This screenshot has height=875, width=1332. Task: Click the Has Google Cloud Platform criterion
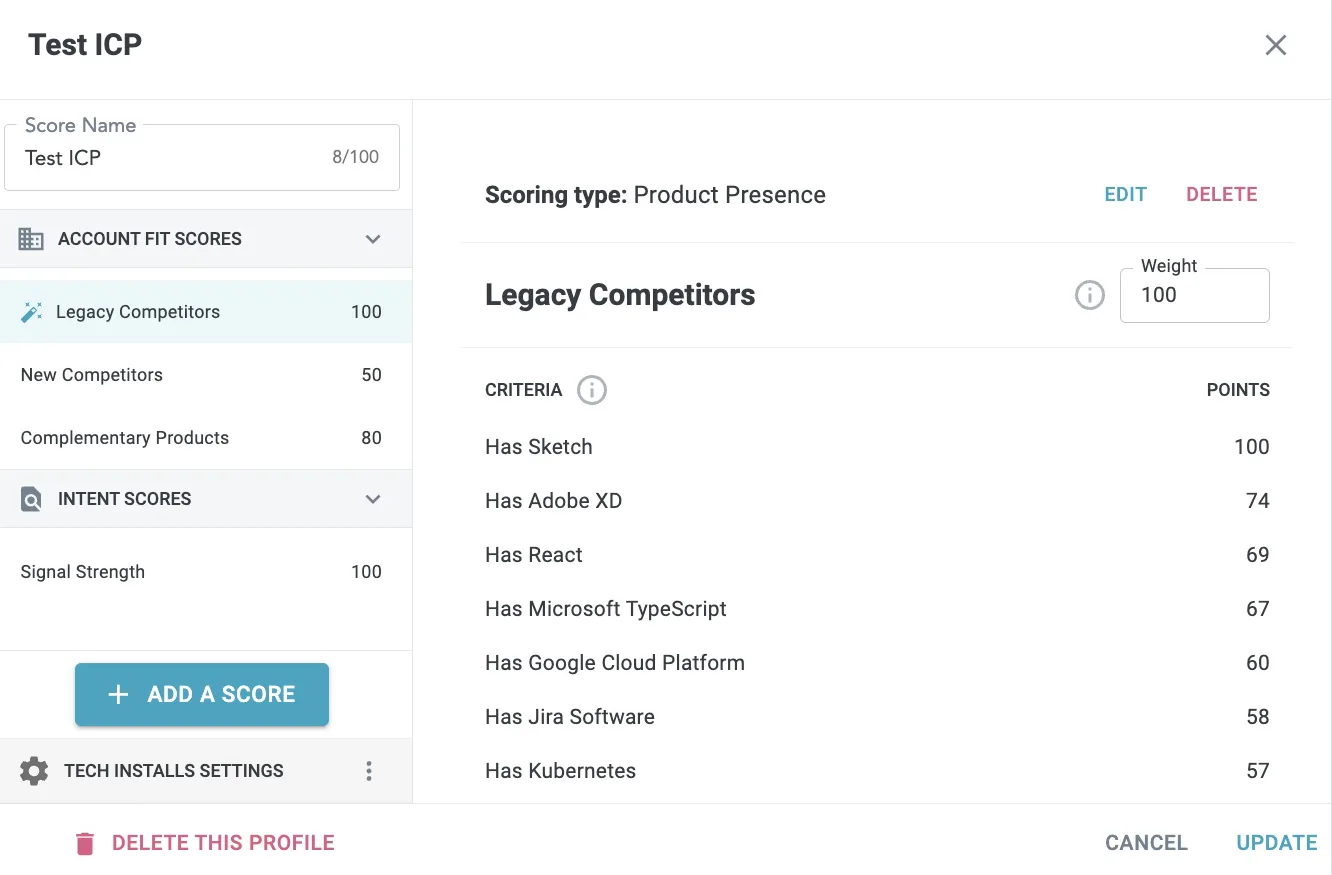(877, 663)
